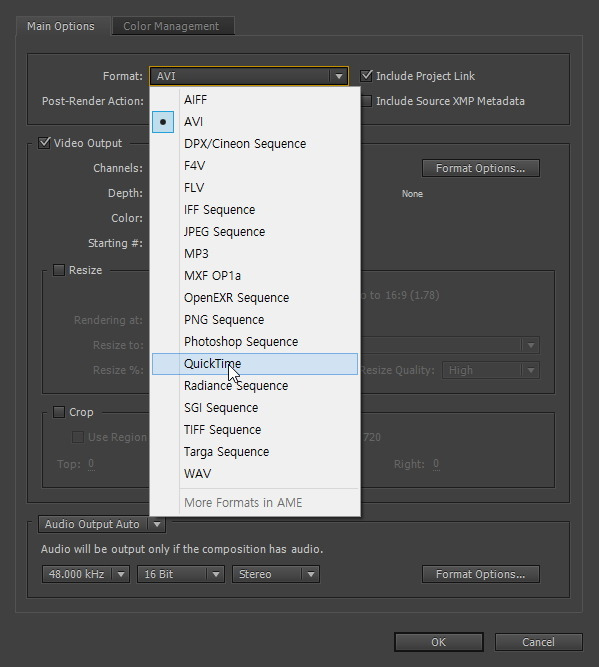
Task: Select OpenEXR Sequence format
Action: tap(255, 298)
